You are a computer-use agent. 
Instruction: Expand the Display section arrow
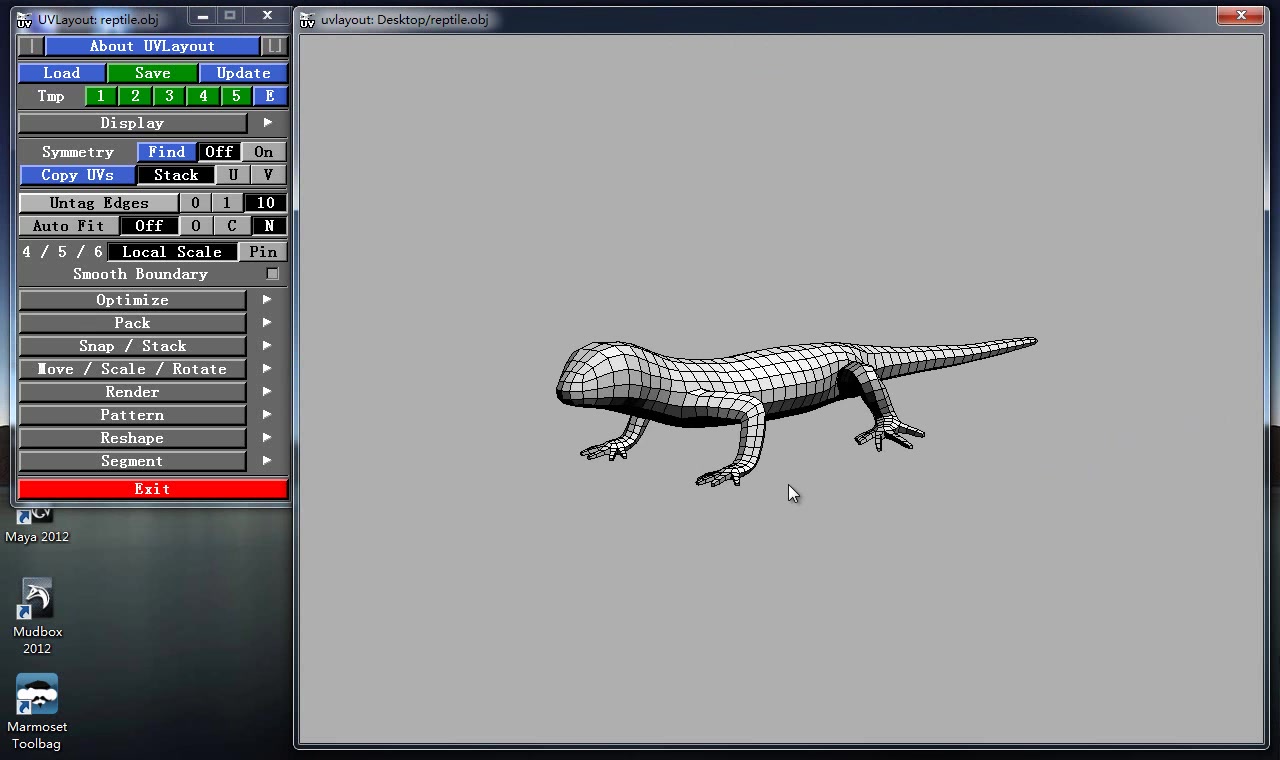[x=267, y=123]
